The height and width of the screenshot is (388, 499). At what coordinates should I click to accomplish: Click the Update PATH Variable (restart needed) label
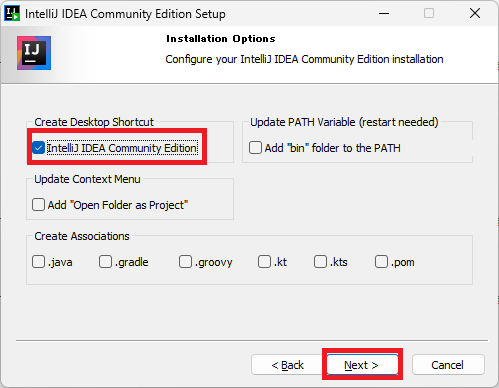[344, 122]
